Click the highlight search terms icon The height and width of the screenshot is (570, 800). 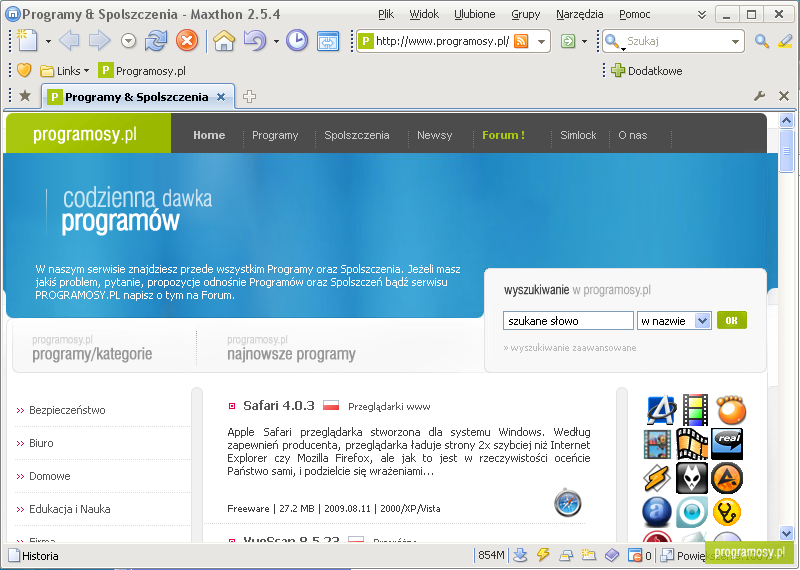pyautogui.click(x=786, y=41)
